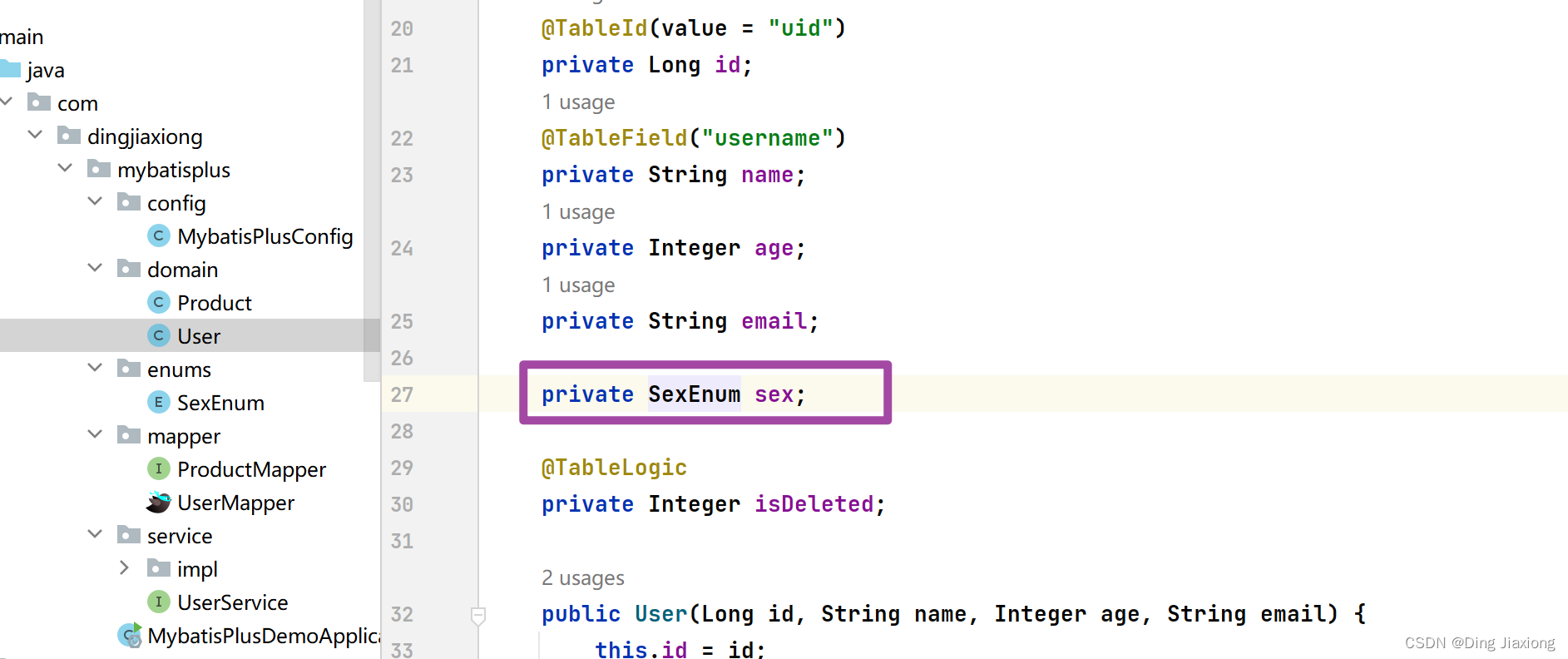1568x659 pixels.
Task: Click the UserService interface icon
Action: coord(159,602)
